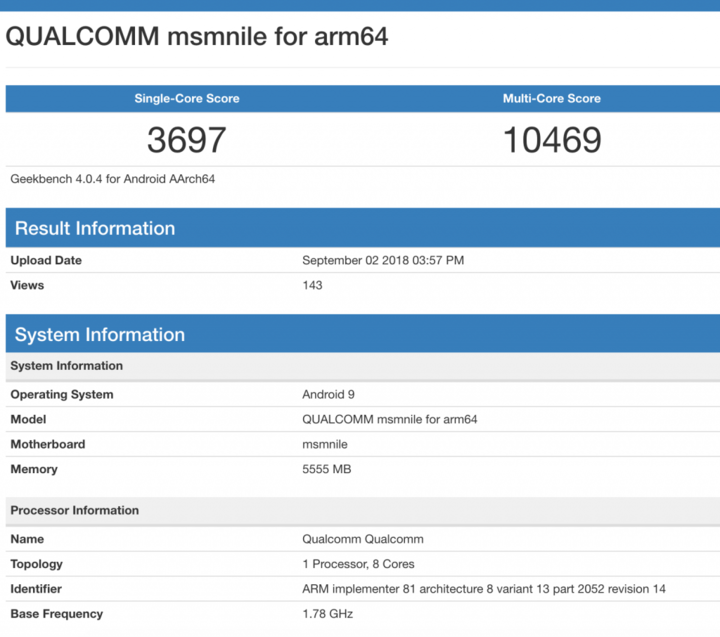Click the Upload Date label
720x637 pixels.
[x=46, y=260]
